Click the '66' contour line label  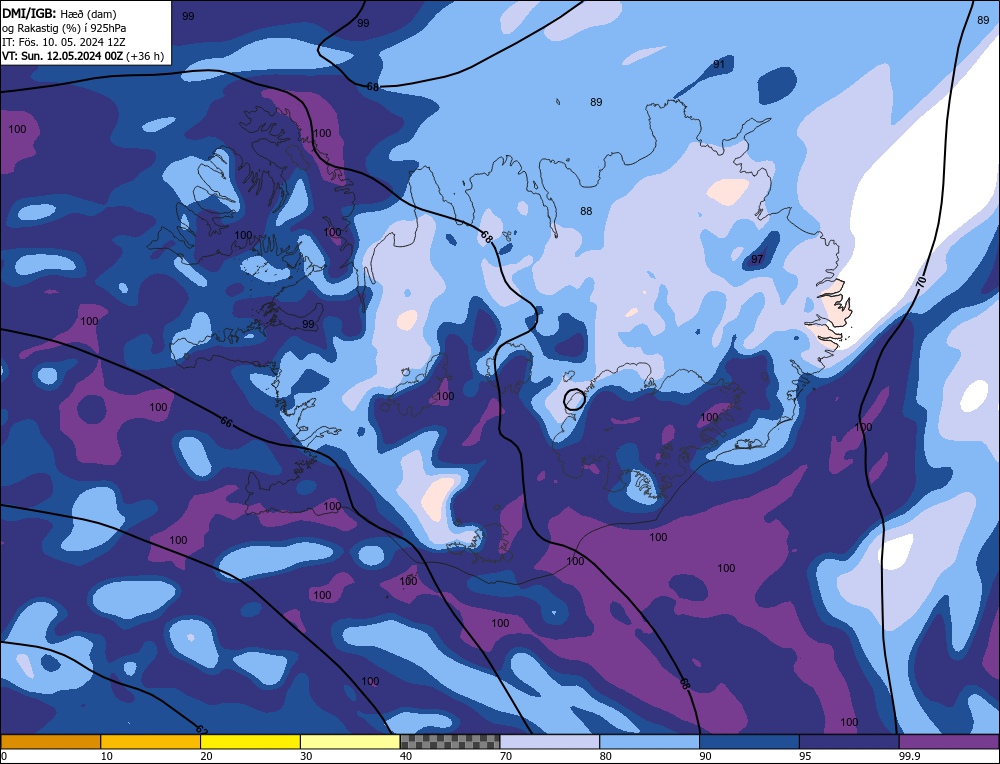pyautogui.click(x=226, y=422)
